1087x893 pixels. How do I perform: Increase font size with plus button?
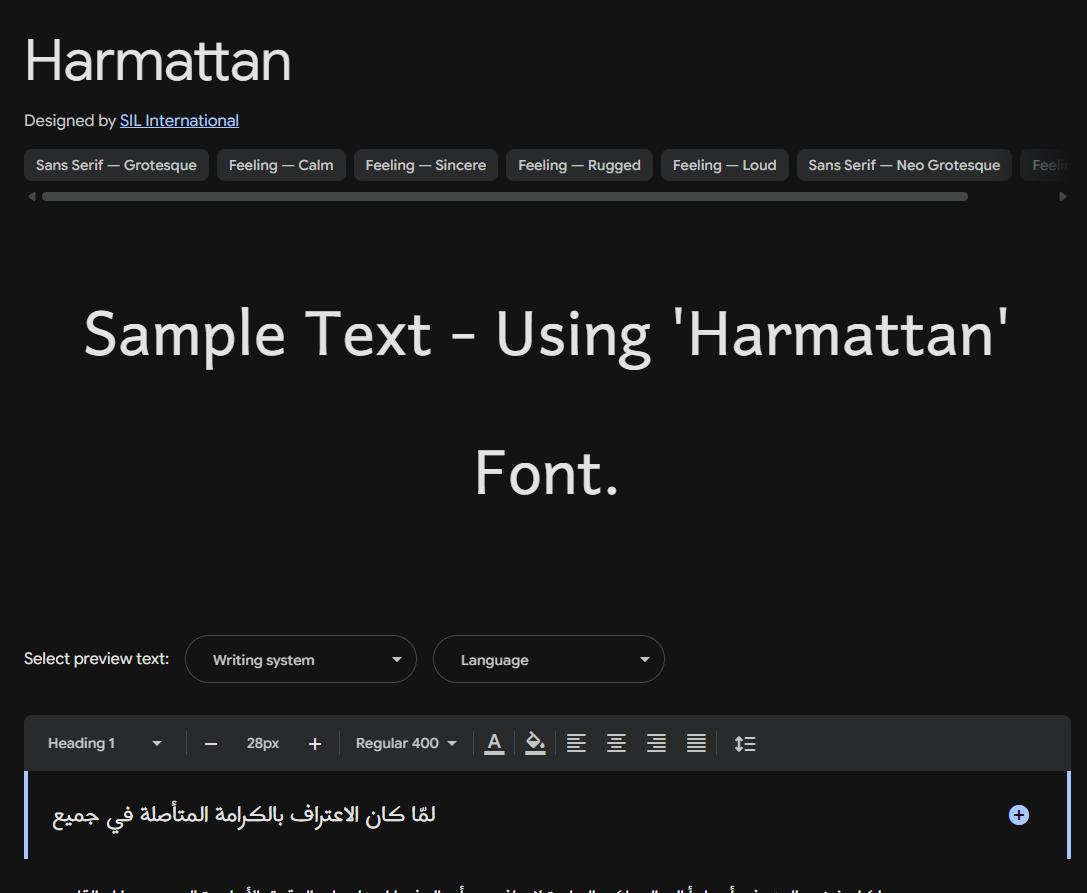[315, 744]
